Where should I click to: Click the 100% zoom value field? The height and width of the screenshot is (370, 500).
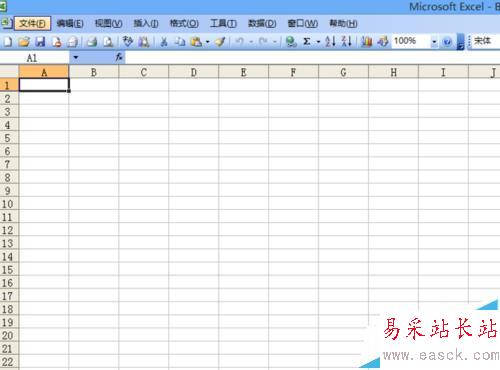point(411,41)
